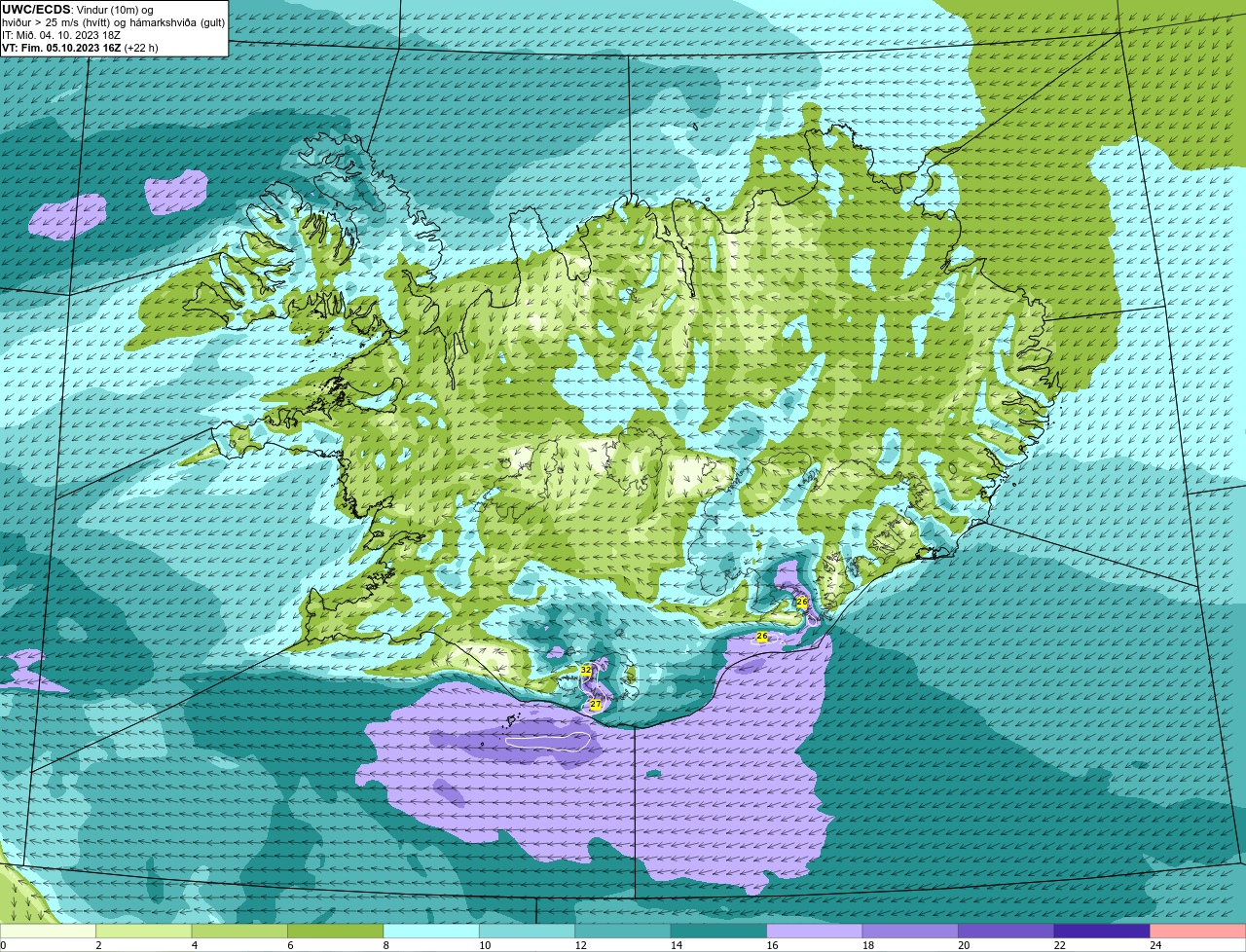Select the 16–18 m/s light lavender legend swatch
The image size is (1246, 952).
coord(815,932)
